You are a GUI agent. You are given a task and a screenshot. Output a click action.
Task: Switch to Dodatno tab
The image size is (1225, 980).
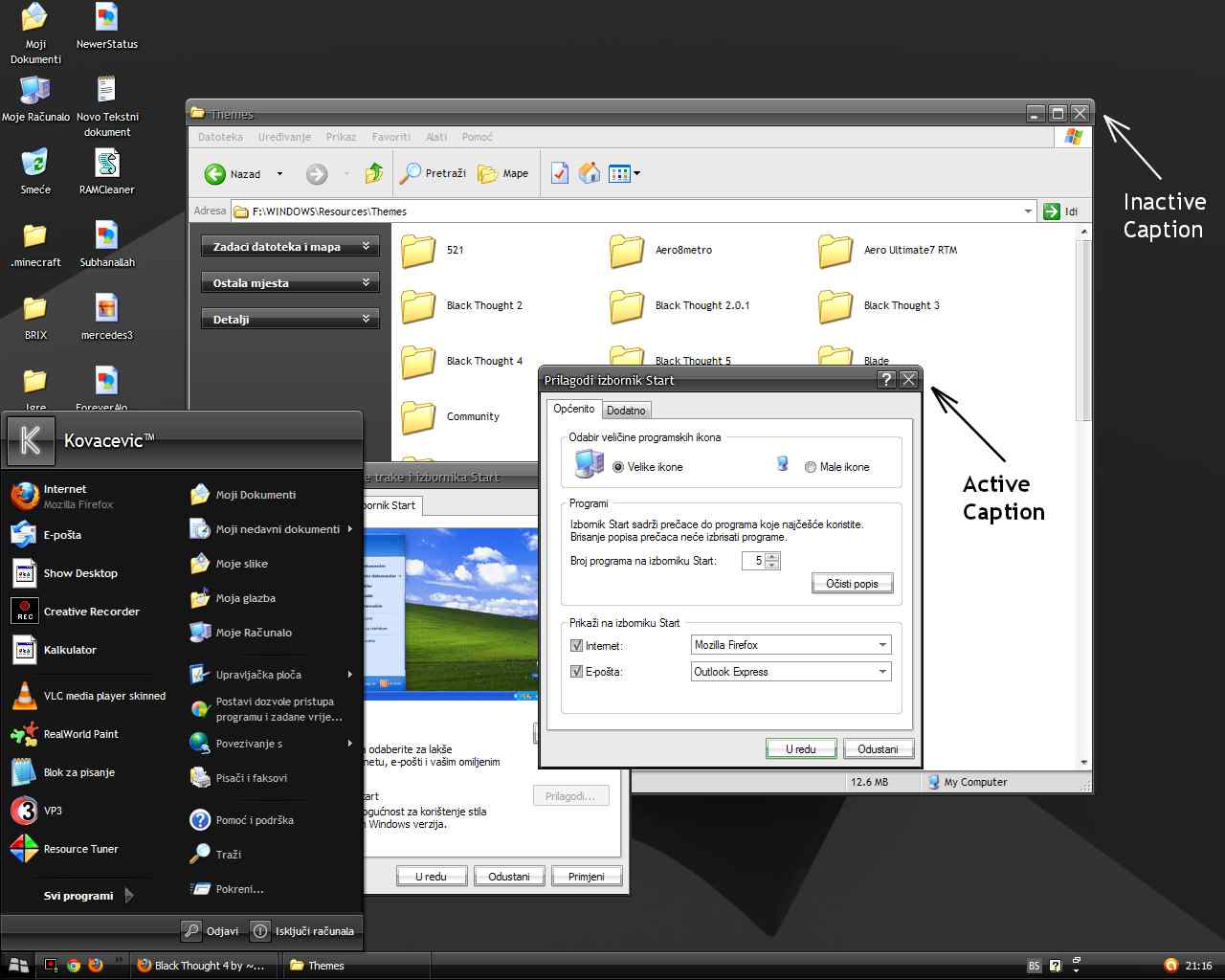click(626, 411)
